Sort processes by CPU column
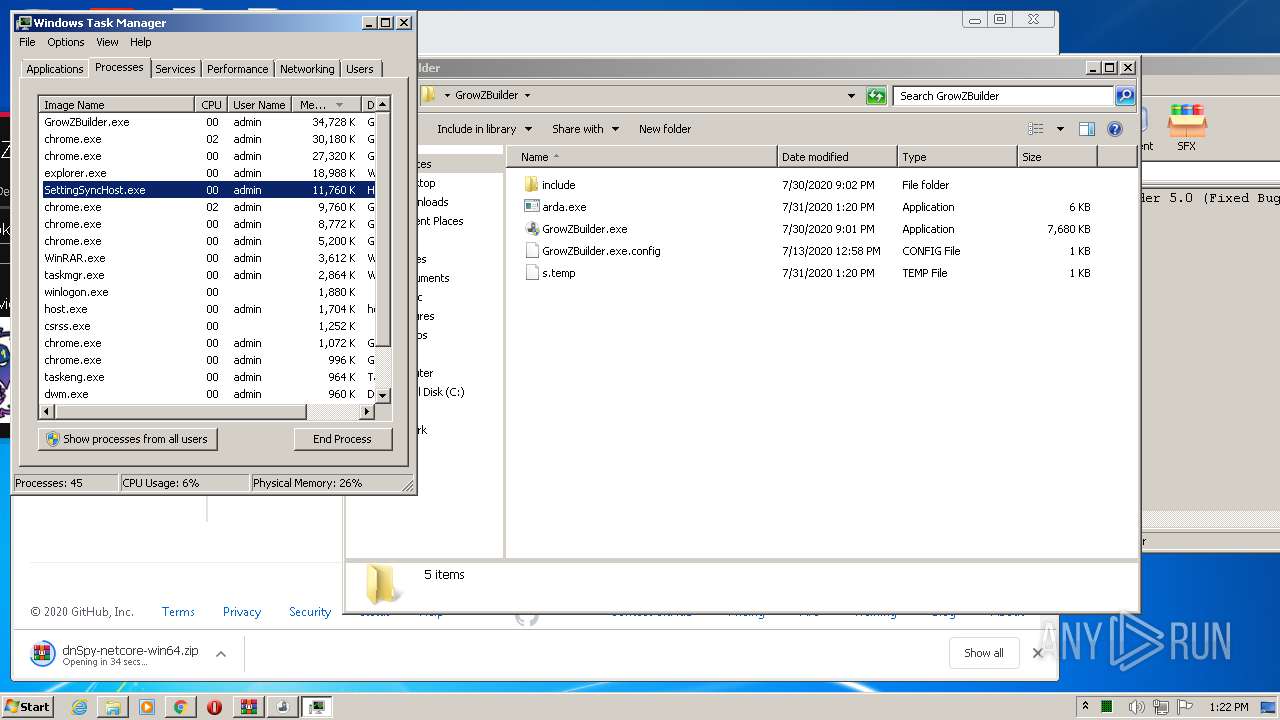The image size is (1280, 720). (211, 105)
